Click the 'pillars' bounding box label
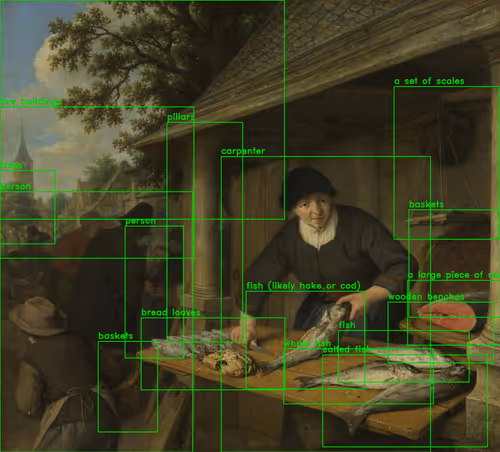 (x=181, y=117)
